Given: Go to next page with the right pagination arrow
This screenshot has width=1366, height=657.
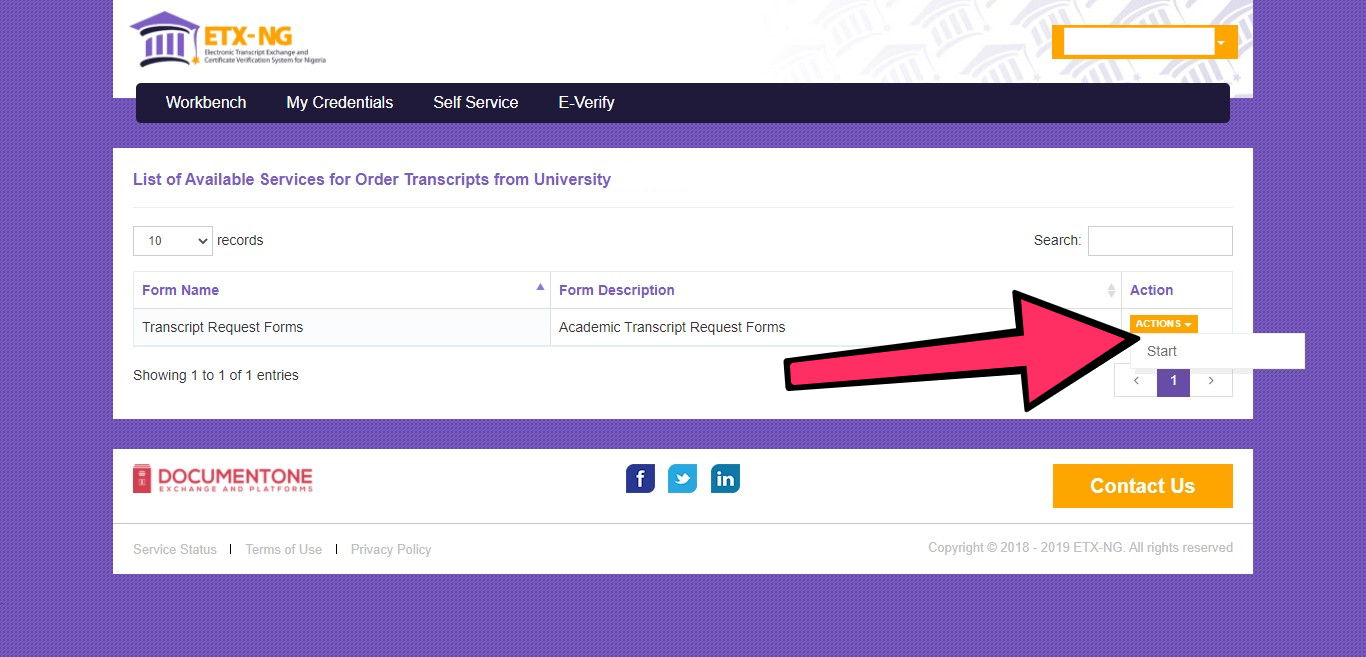Looking at the screenshot, I should (x=1211, y=381).
